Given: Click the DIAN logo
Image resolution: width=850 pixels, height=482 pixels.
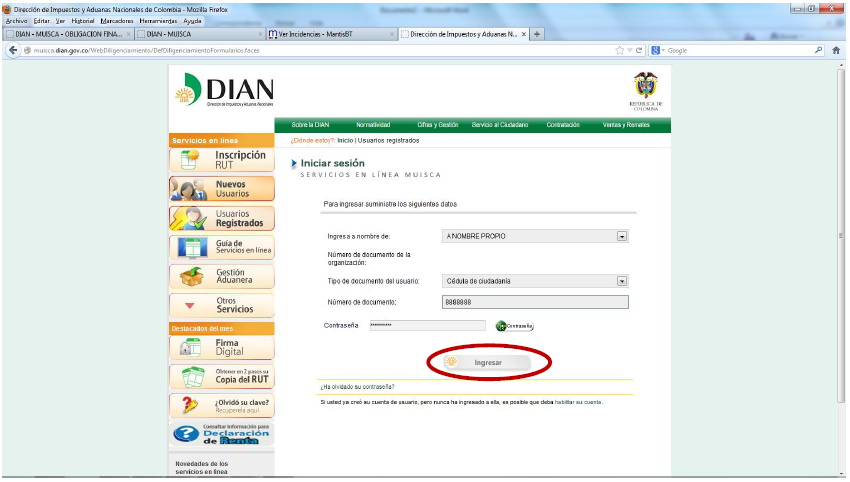Looking at the screenshot, I should pos(224,89).
